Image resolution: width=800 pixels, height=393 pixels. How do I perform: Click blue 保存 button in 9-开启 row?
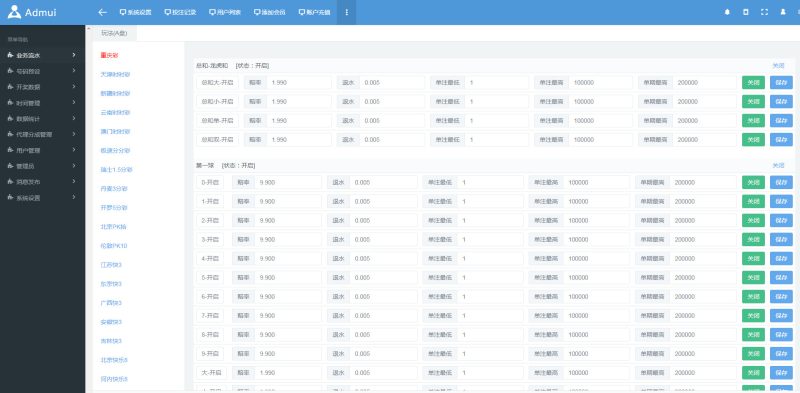(x=781, y=354)
